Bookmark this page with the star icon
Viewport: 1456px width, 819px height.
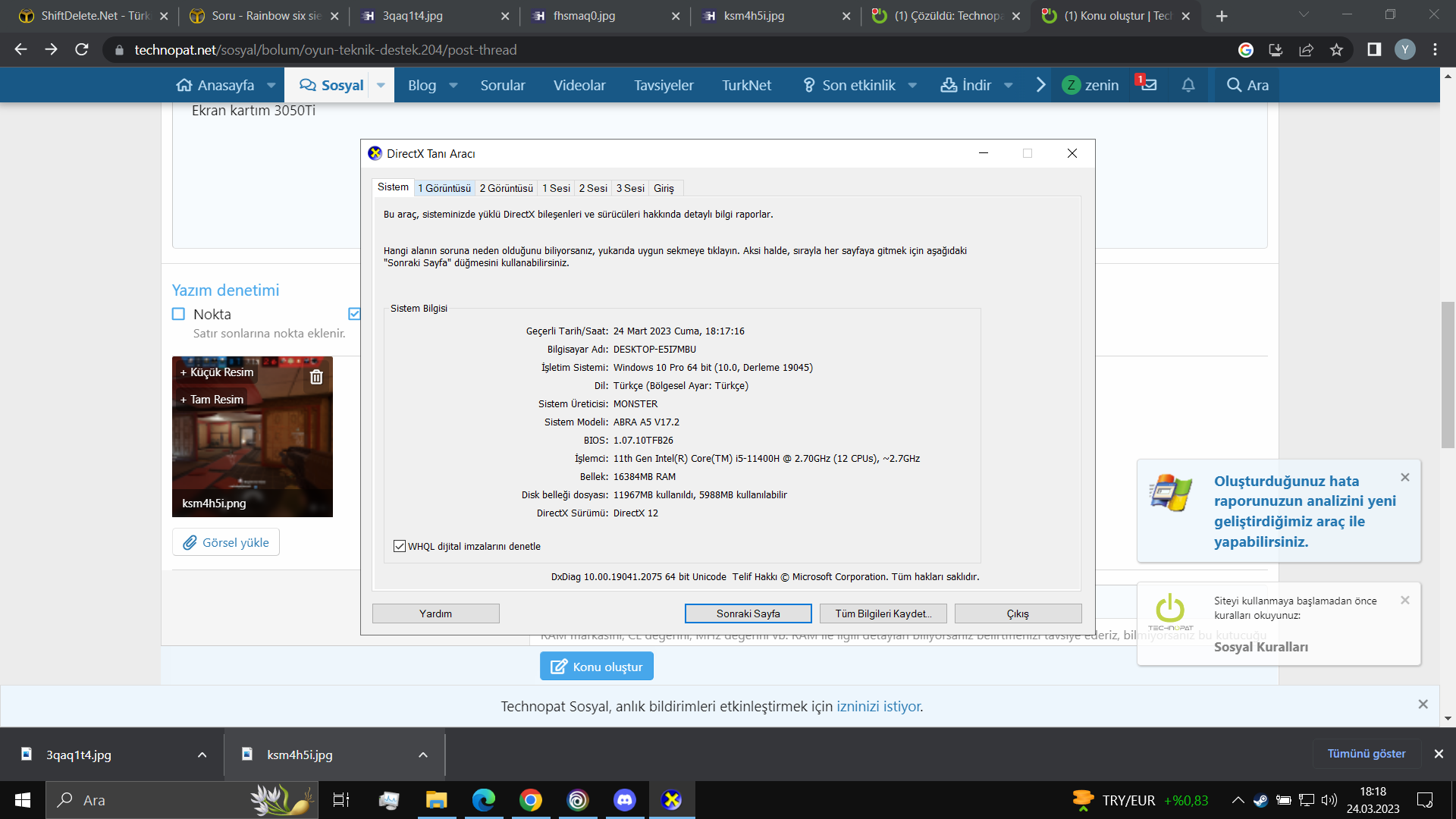coord(1336,50)
